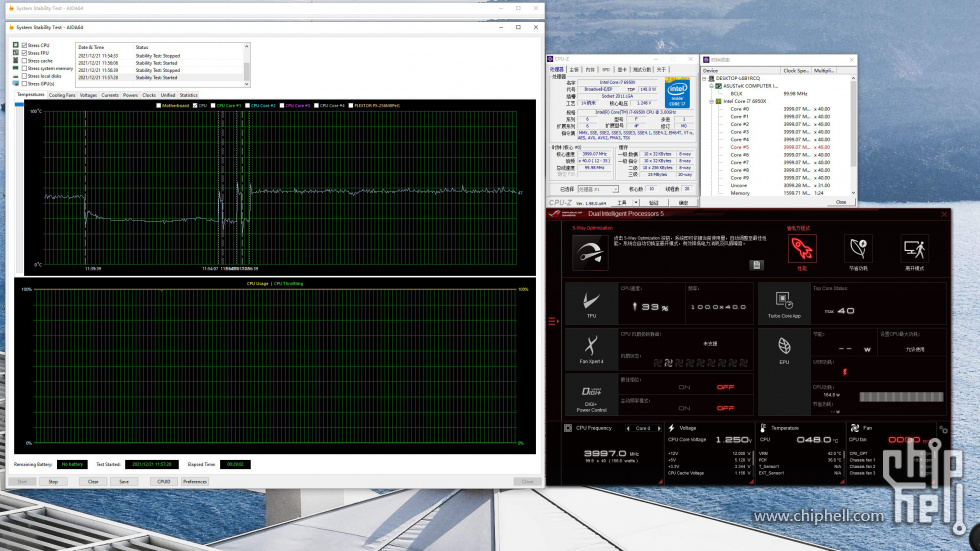980x551 pixels.
Task: Click the AIDA64 flame icon in the title bar
Action: tap(11, 27)
